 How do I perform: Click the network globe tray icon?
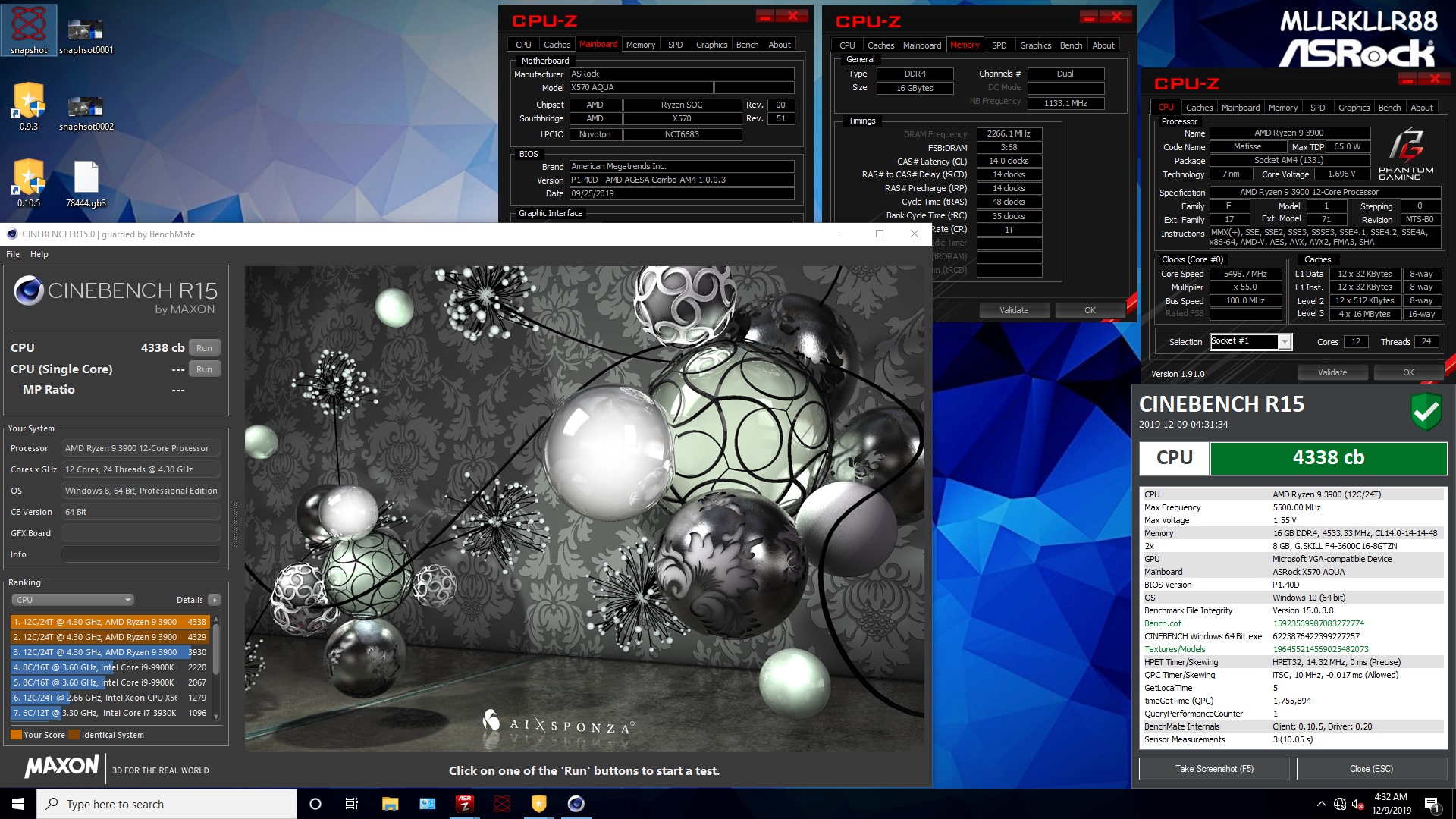1340,805
